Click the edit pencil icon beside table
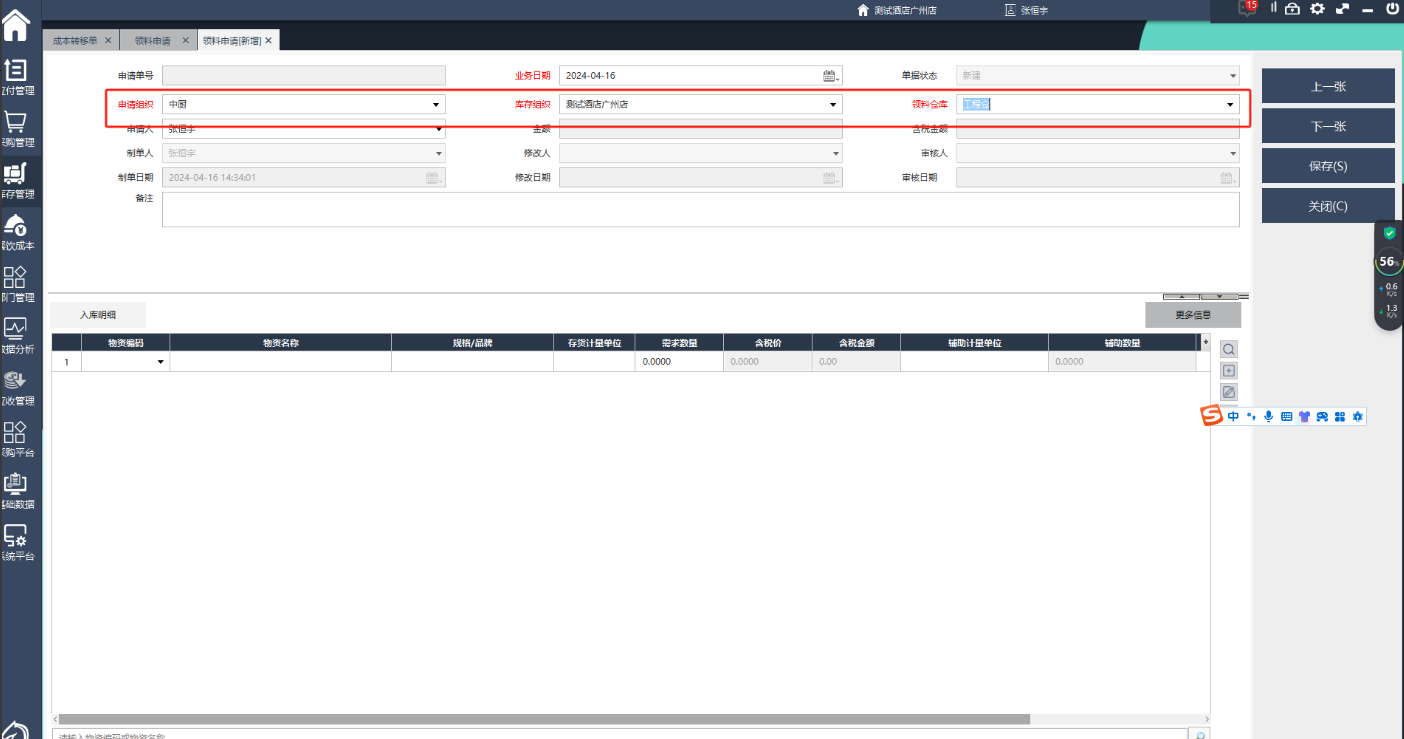The image size is (1404, 739). tap(1229, 392)
